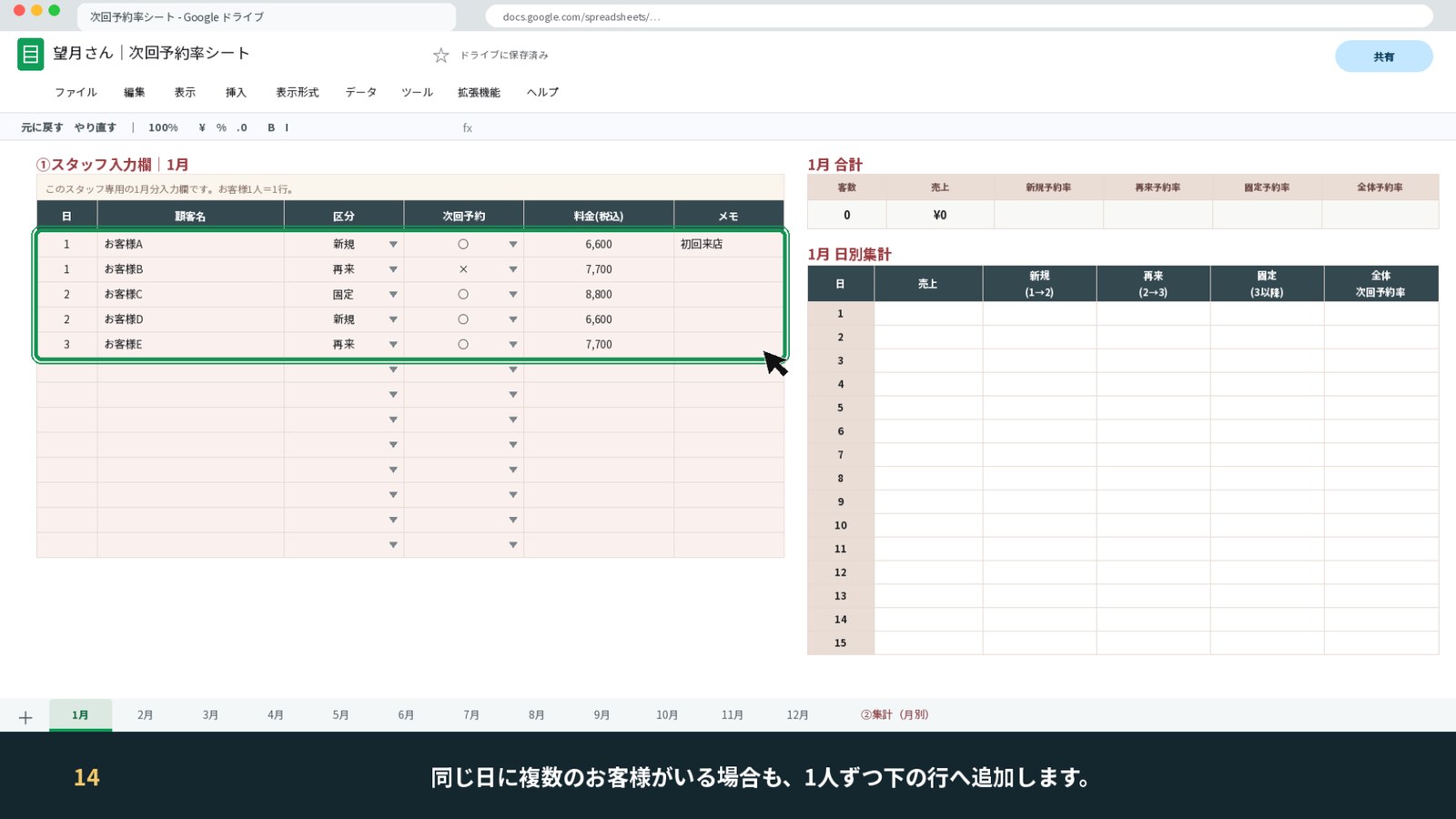Switch to the 3月 sheet tab
The image size is (1456, 819).
point(210,715)
